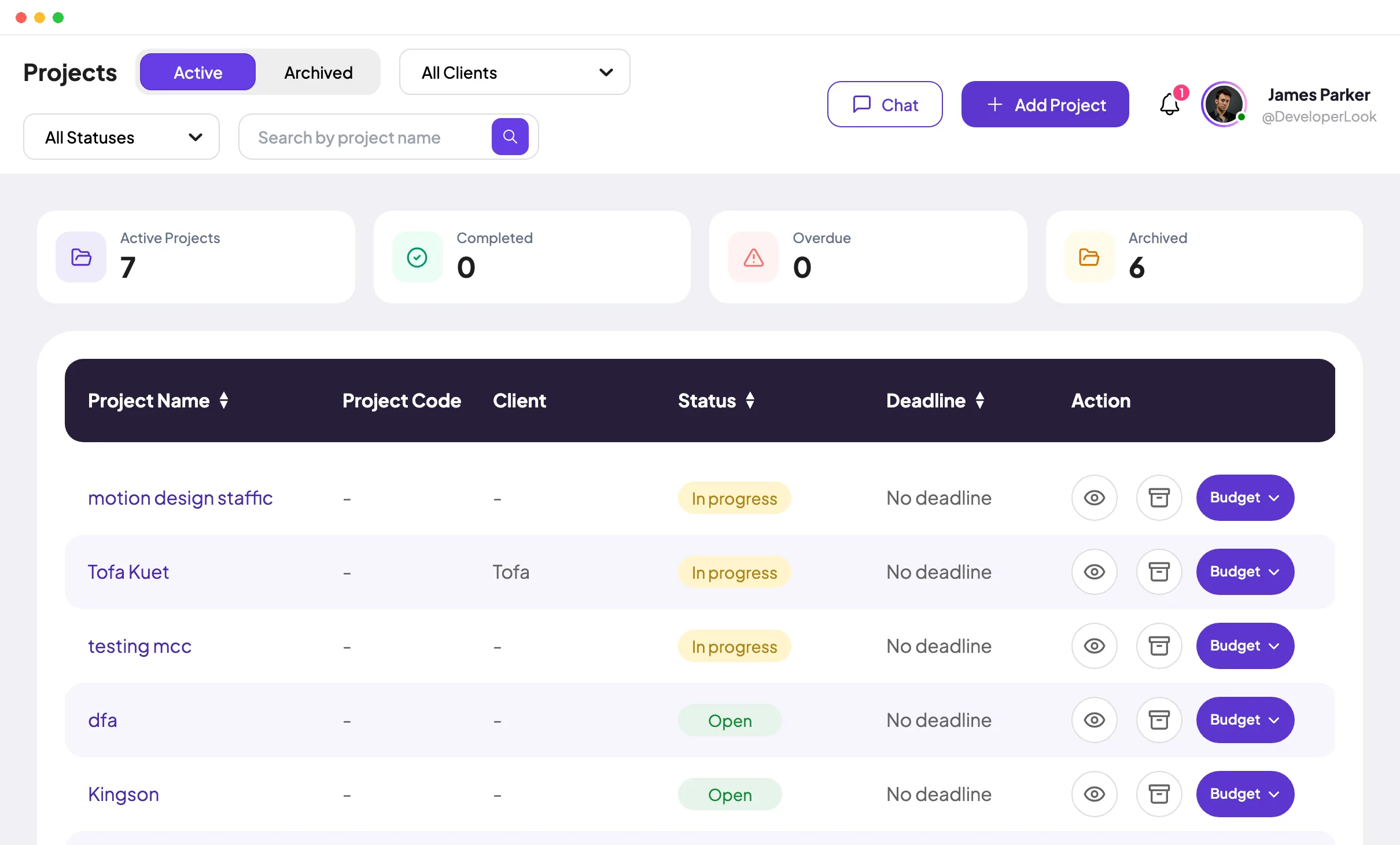Expand Budget menu for dfa
This screenshot has width=1400, height=845.
[x=1245, y=720]
